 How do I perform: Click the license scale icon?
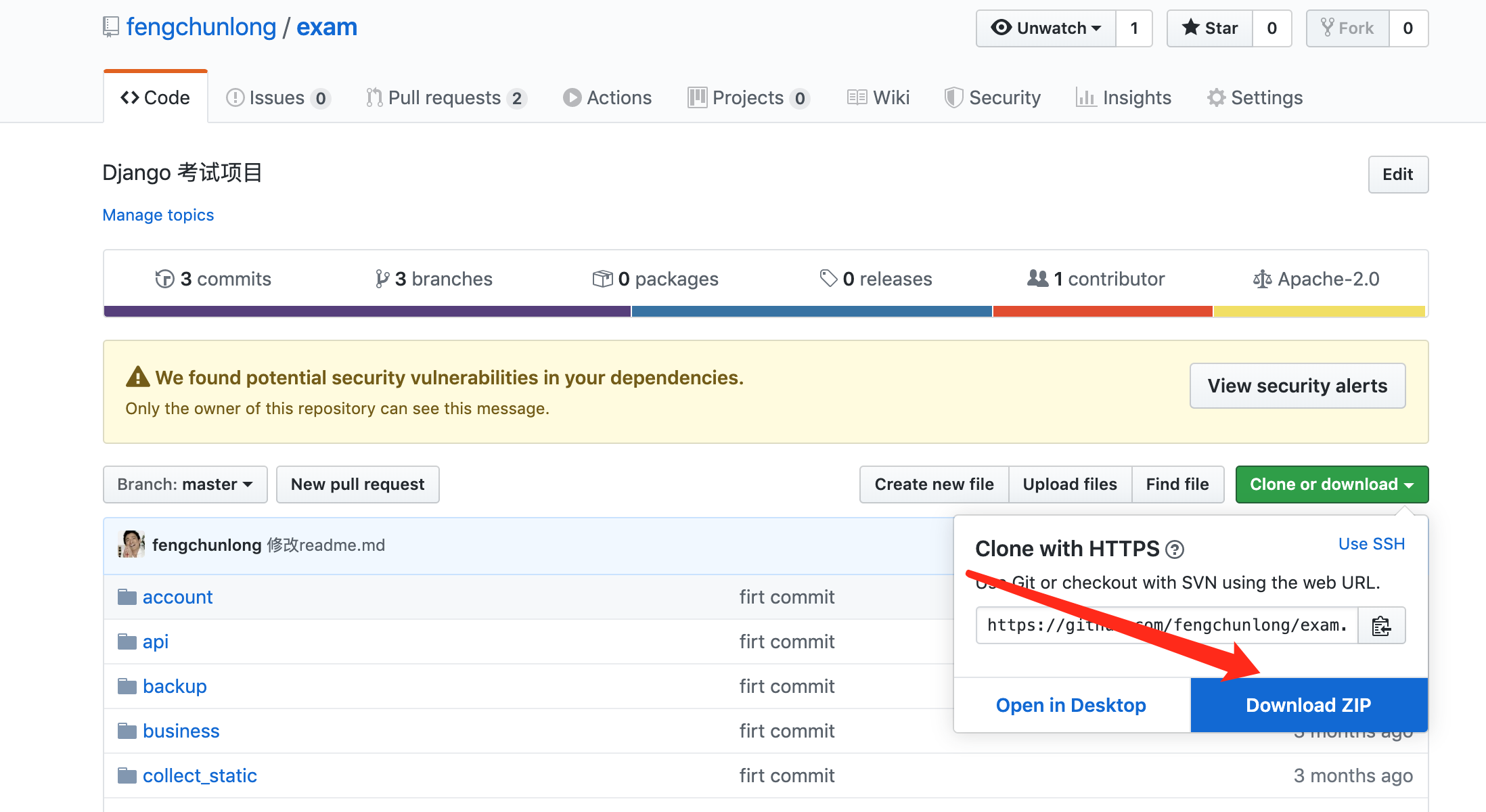tap(1262, 279)
